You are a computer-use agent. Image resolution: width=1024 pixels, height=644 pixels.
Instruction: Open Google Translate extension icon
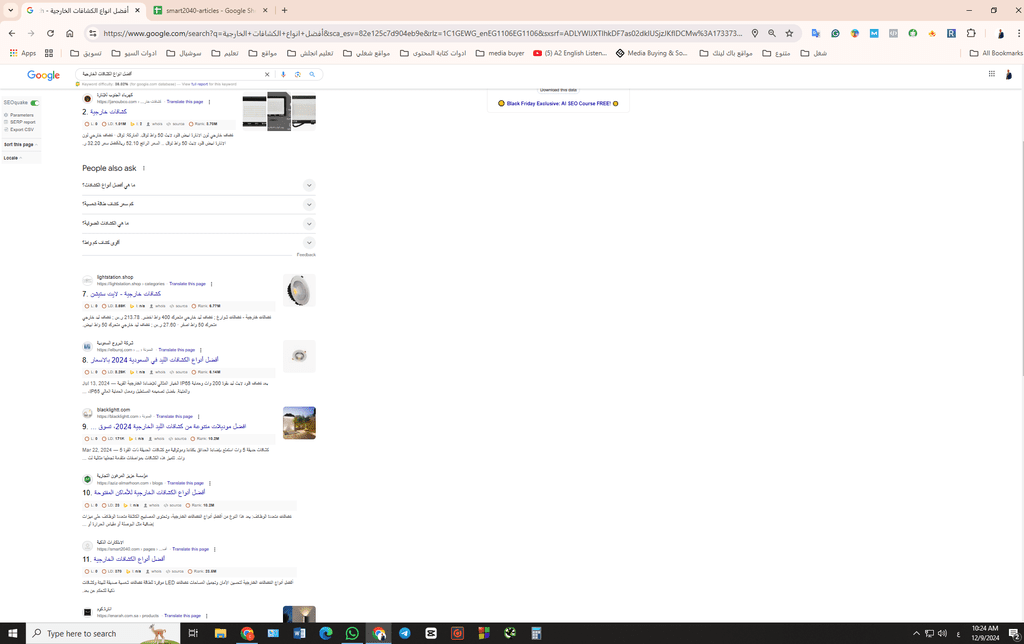point(816,33)
